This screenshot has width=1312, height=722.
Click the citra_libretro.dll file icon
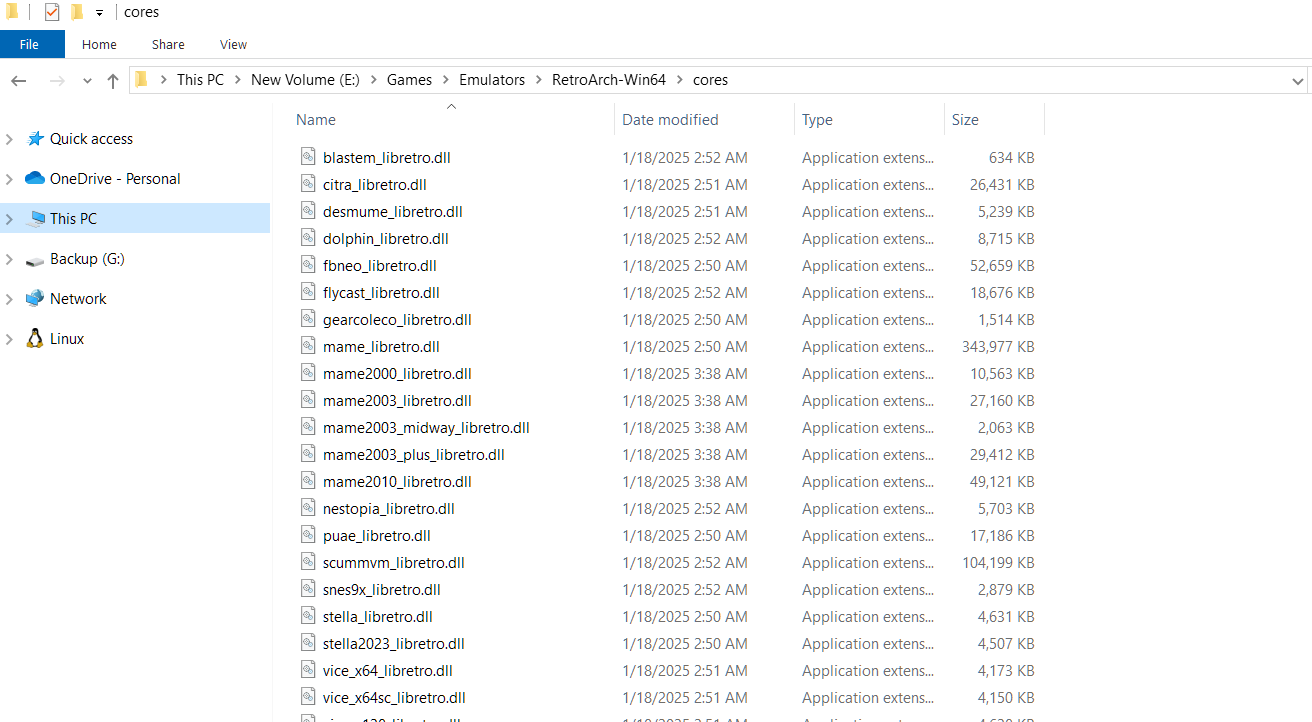click(307, 184)
